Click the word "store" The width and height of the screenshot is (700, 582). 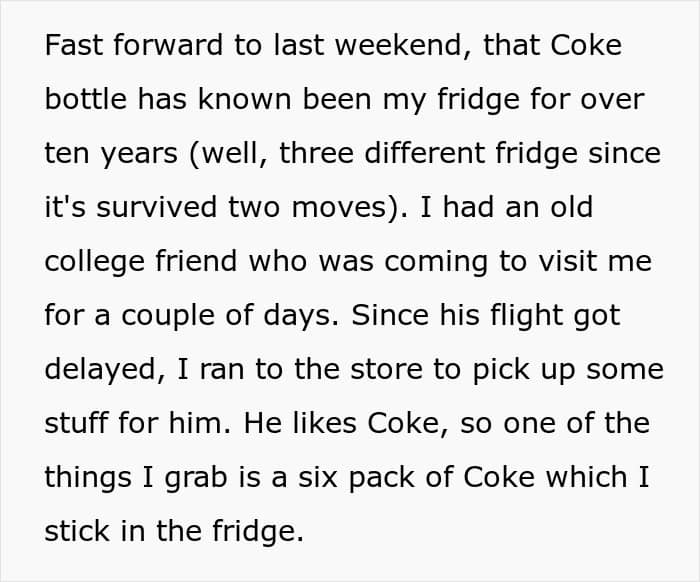coord(386,371)
